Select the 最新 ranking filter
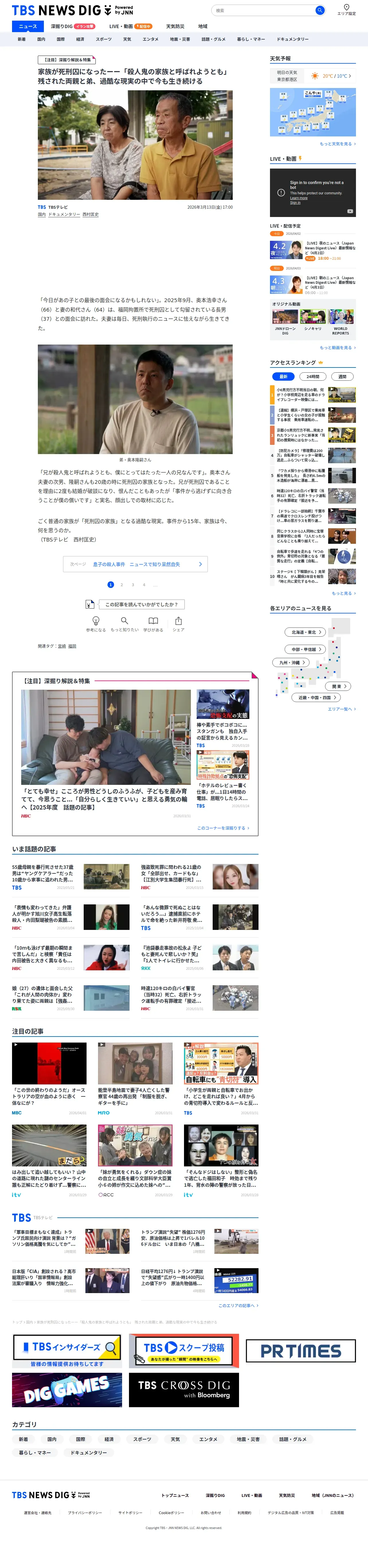368x1568 pixels. click(283, 376)
